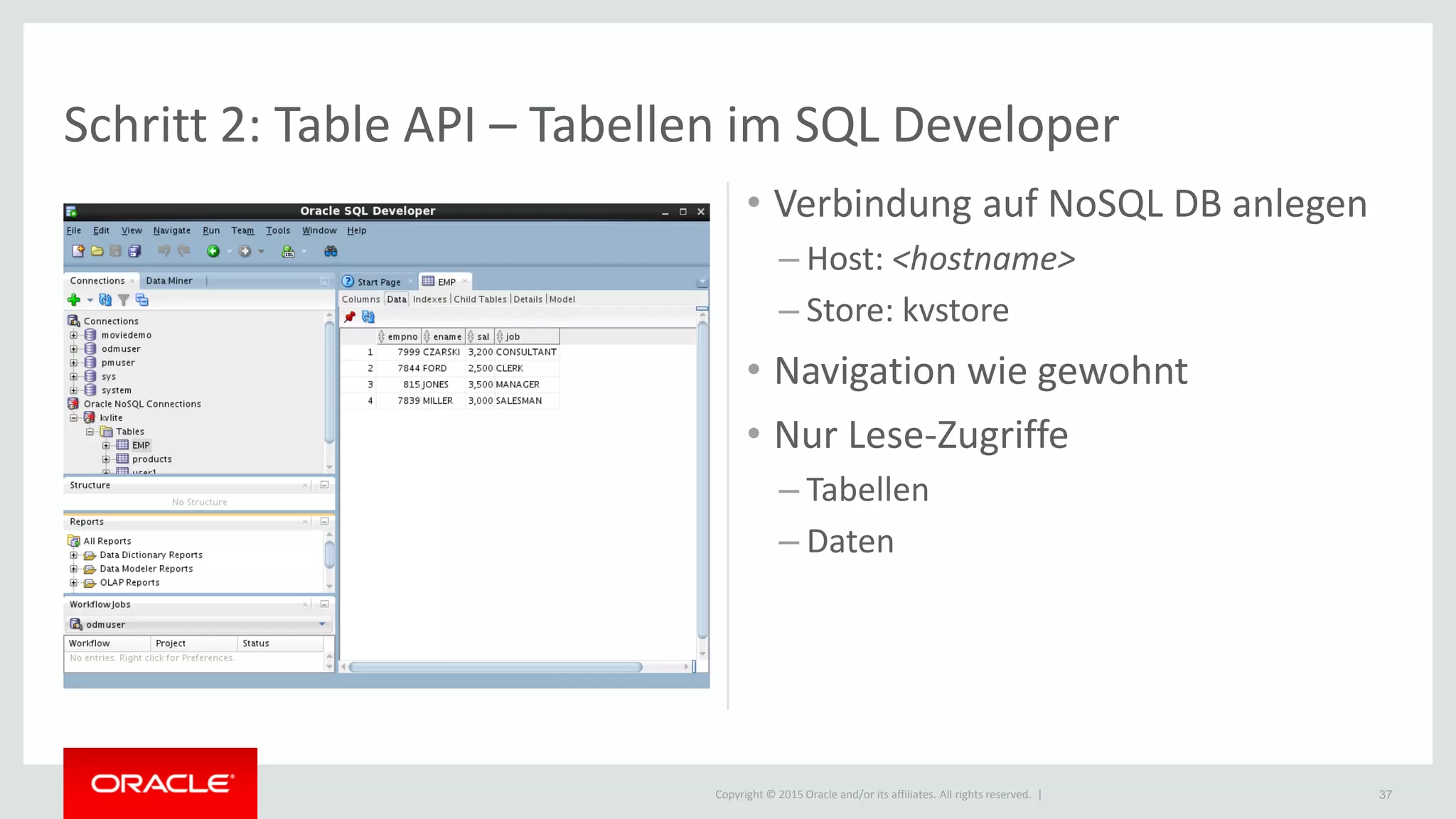Expand the system connection node
1456x819 pixels.
73,390
